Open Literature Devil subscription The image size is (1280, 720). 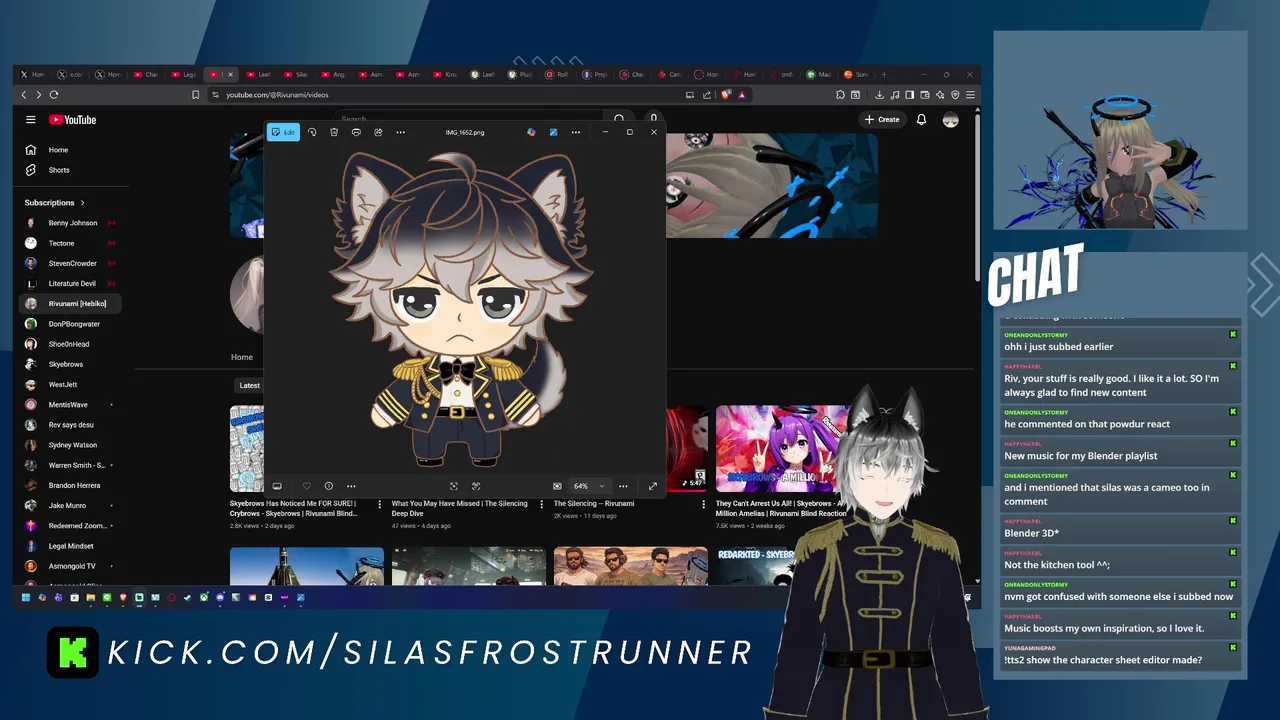coord(72,283)
